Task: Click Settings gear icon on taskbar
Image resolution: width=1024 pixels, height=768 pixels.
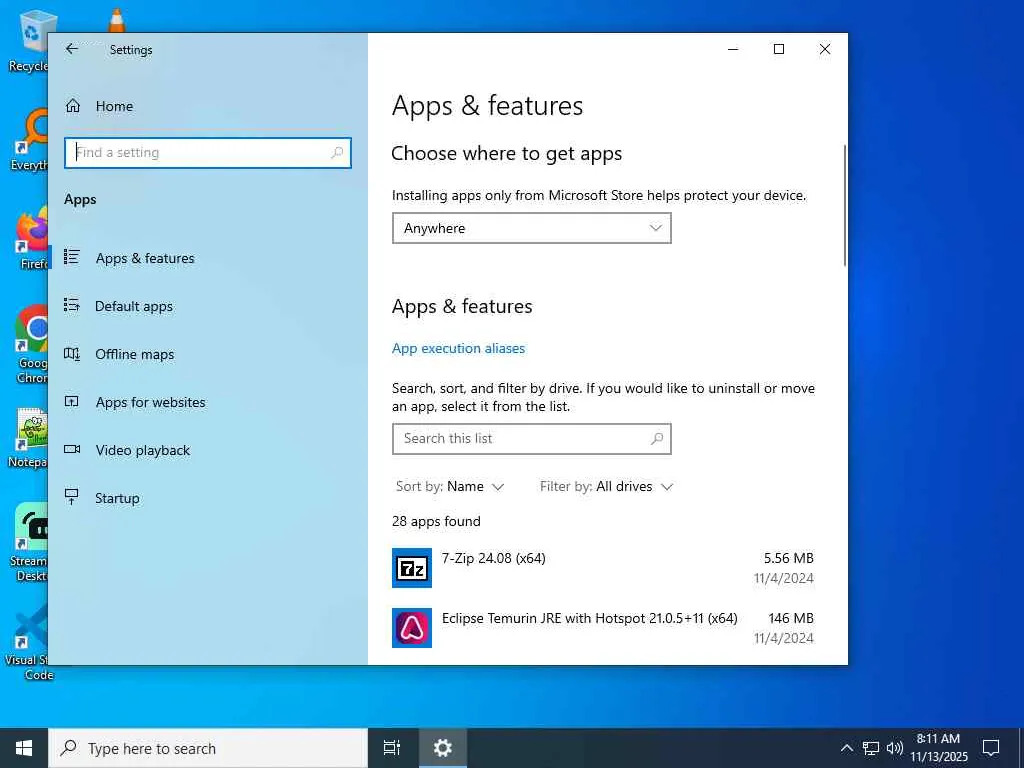Action: point(443,748)
